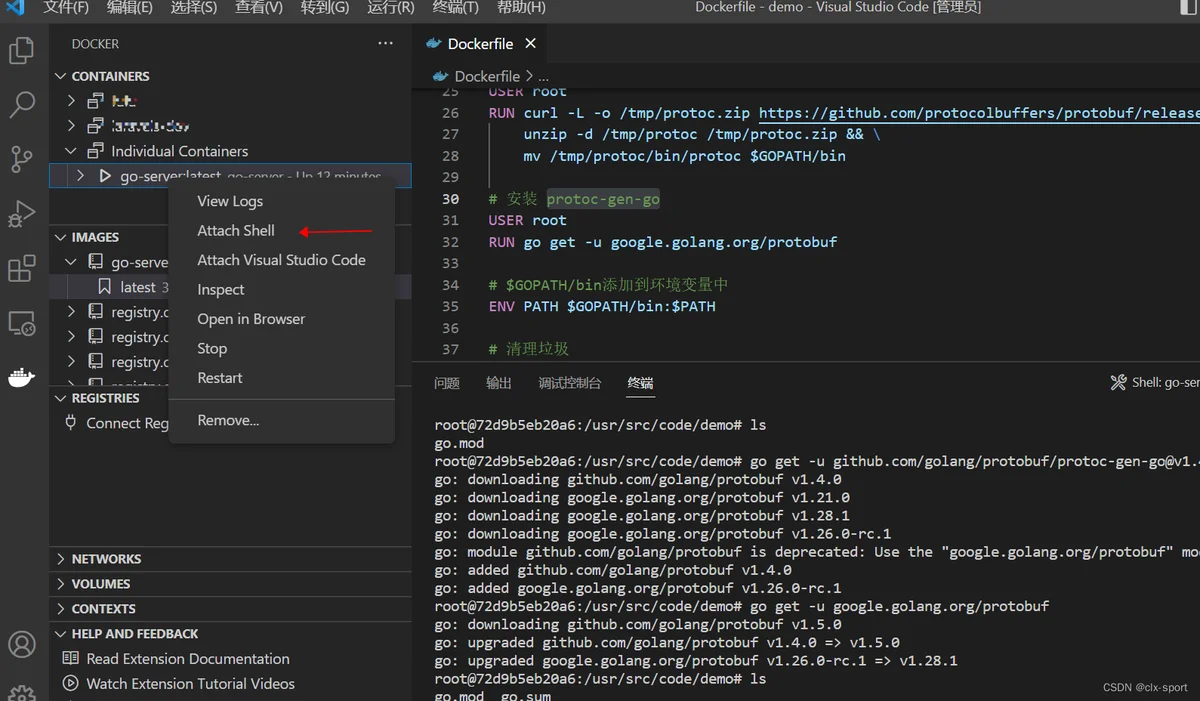
Task: Open the 选择(S) menu
Action: [x=194, y=8]
